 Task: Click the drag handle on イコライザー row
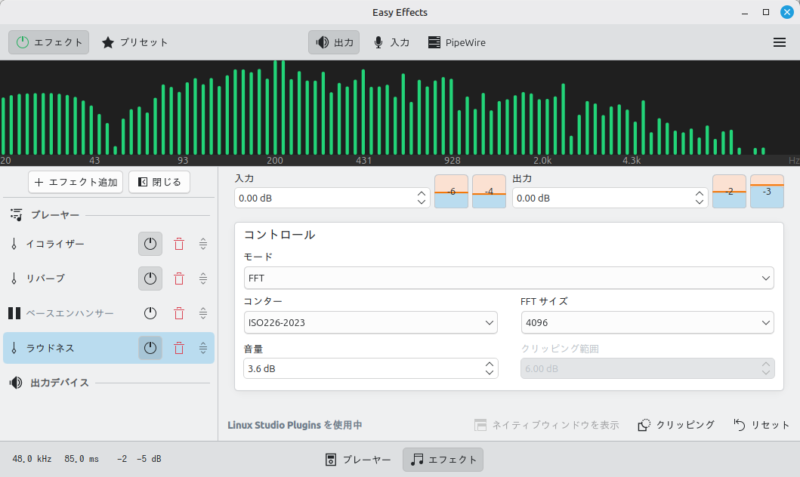click(203, 244)
